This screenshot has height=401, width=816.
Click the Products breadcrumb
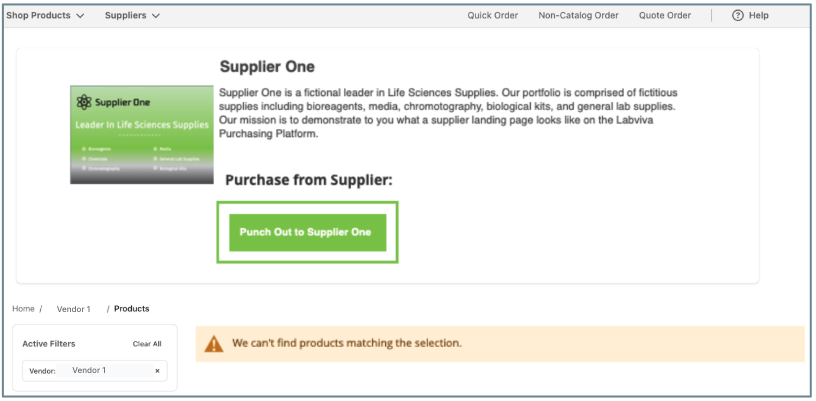coord(132,309)
